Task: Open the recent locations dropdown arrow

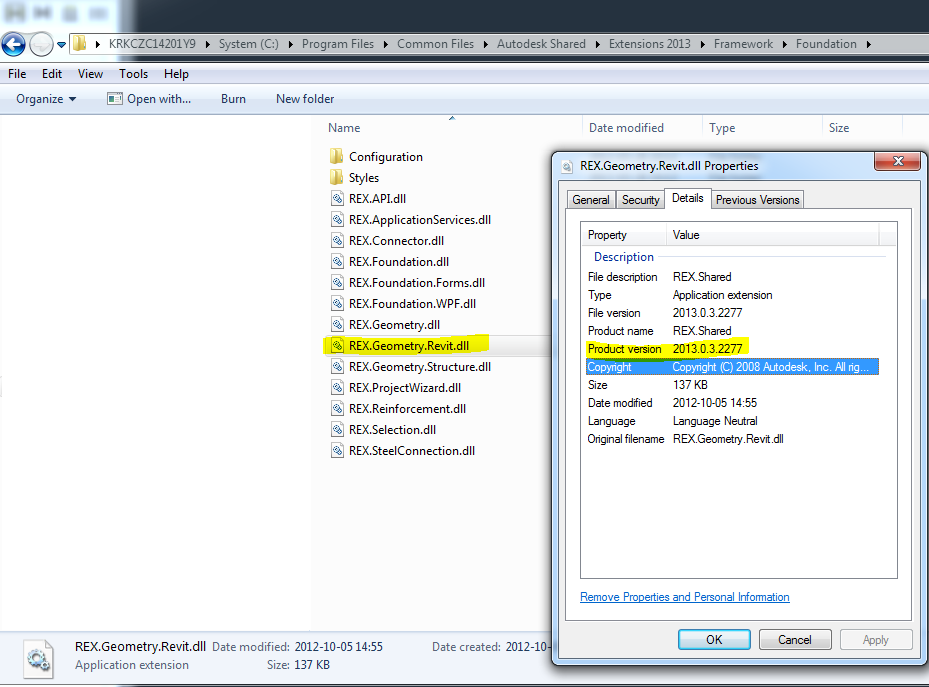Action: 61,44
